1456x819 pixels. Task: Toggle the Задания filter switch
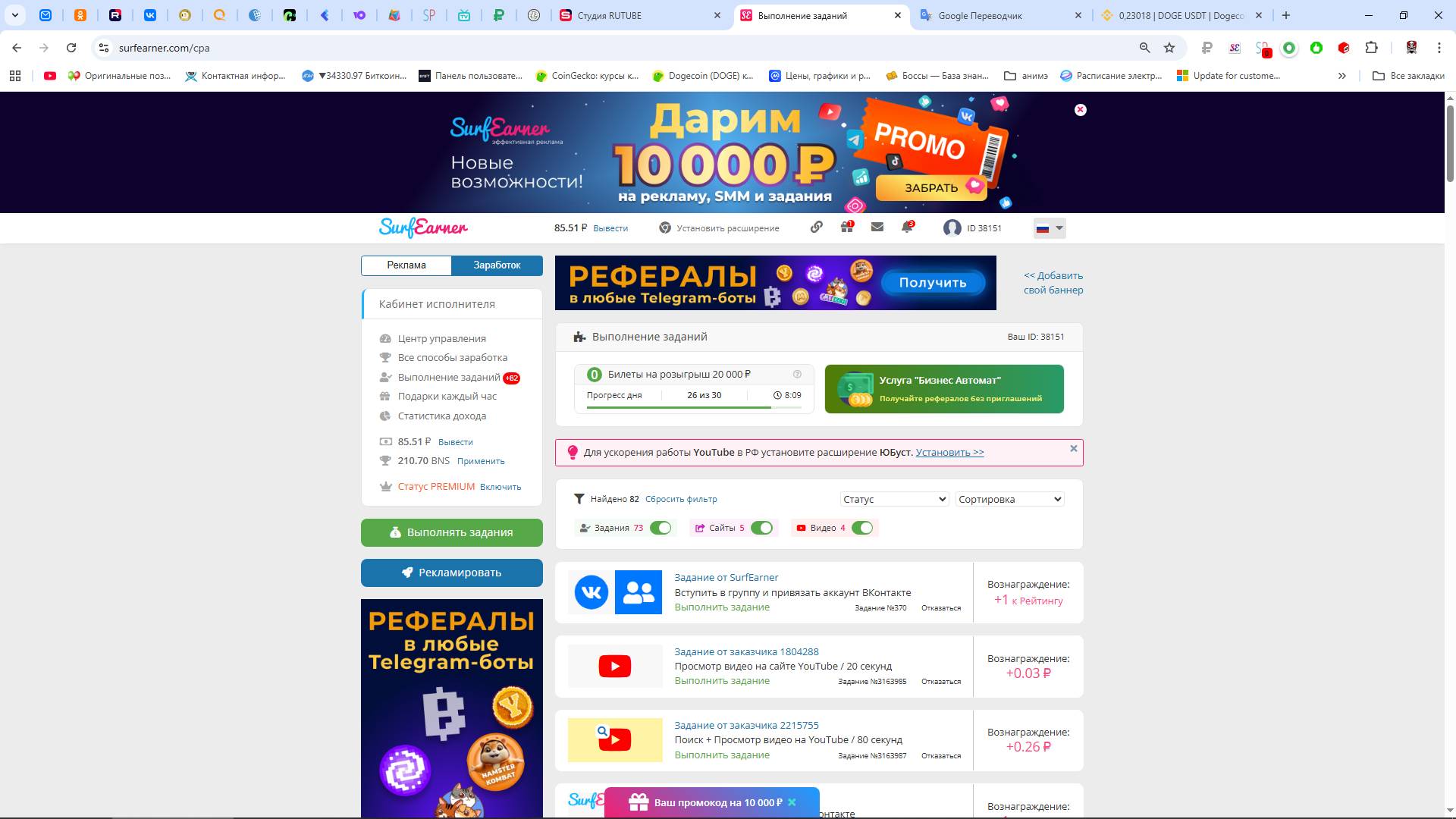[x=661, y=528]
